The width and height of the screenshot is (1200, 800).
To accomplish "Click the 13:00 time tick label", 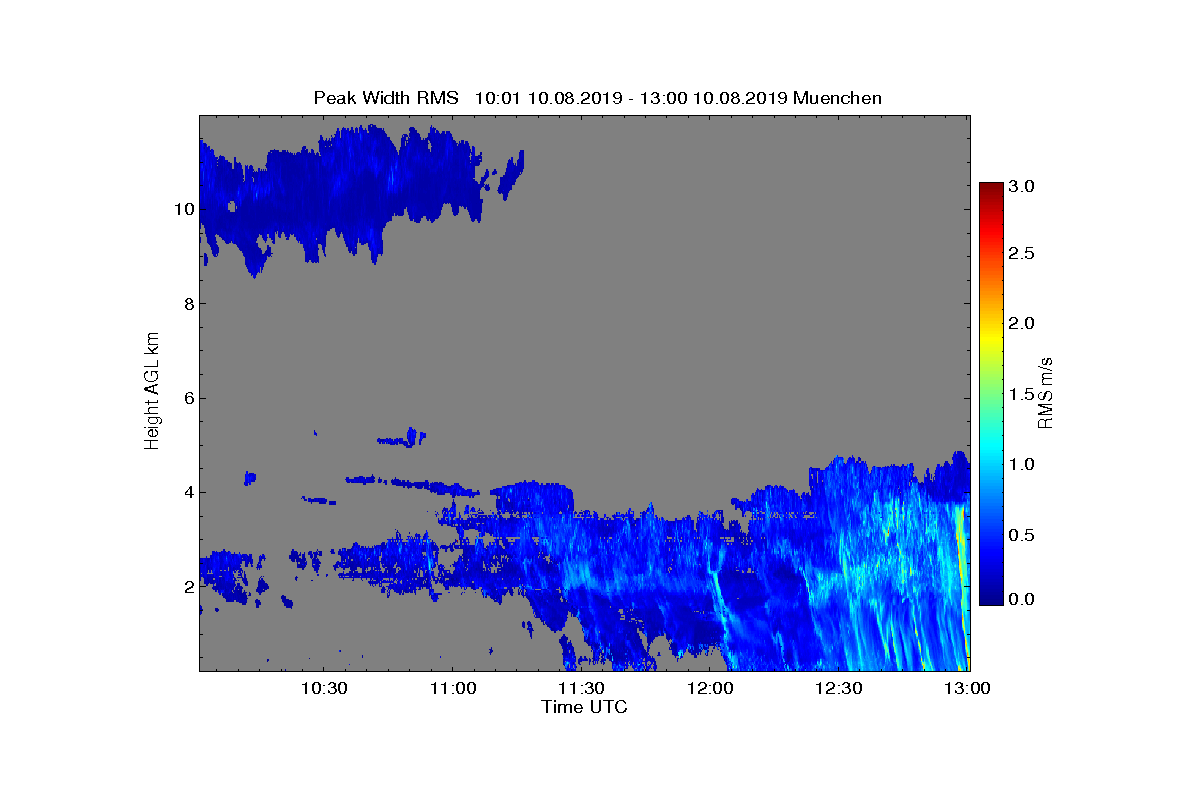I will click(x=967, y=688).
